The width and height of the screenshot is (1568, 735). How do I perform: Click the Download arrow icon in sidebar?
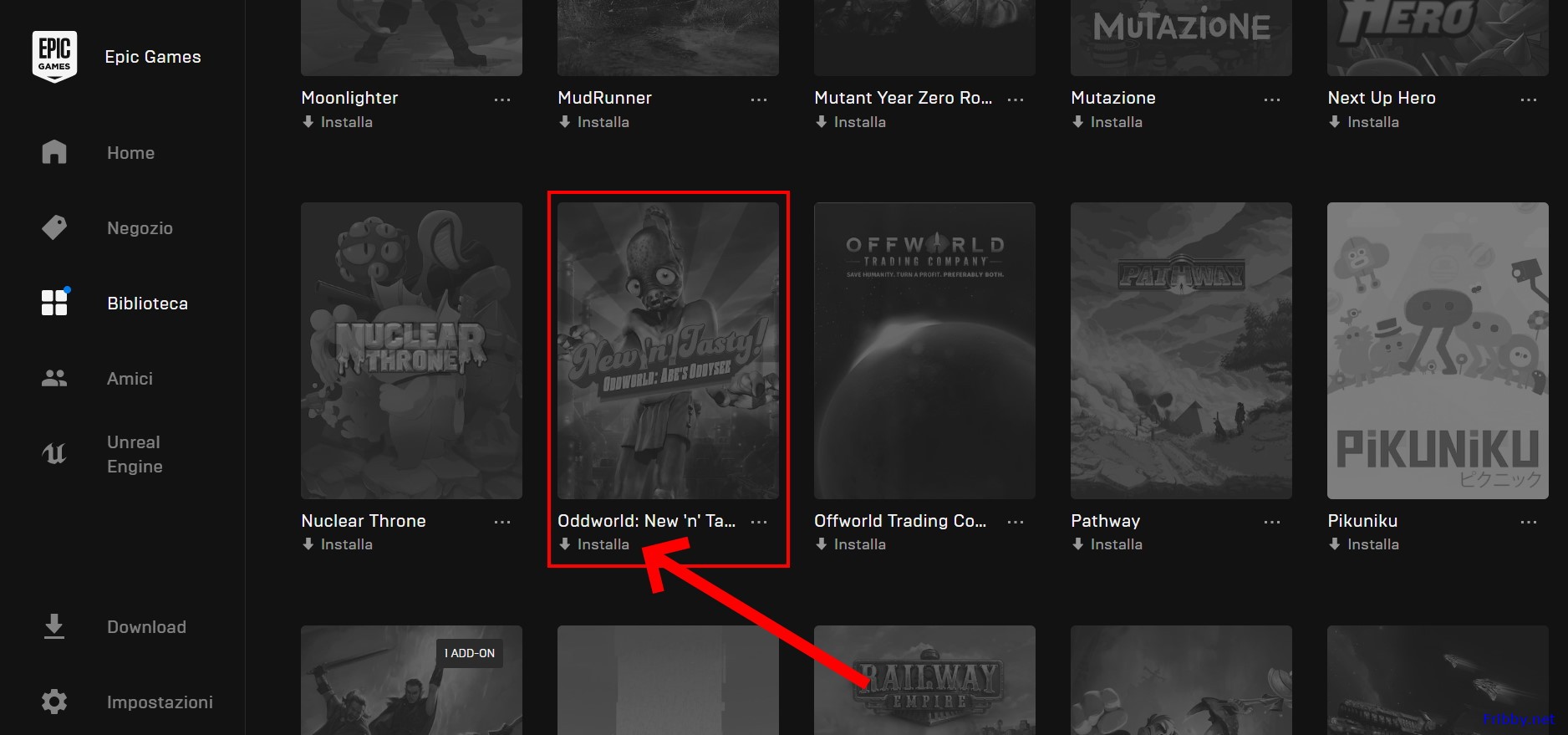click(54, 626)
